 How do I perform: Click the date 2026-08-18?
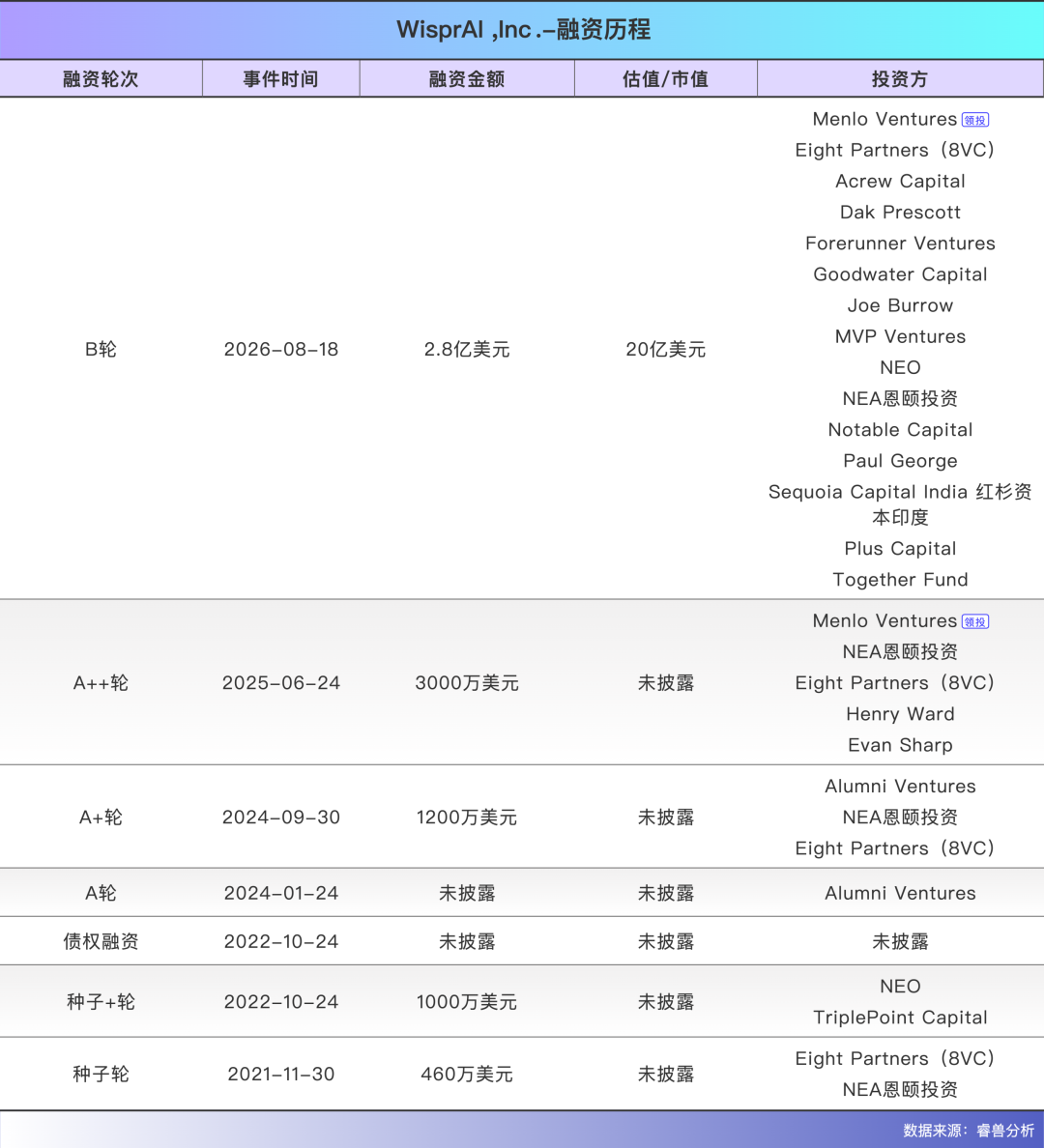point(281,349)
